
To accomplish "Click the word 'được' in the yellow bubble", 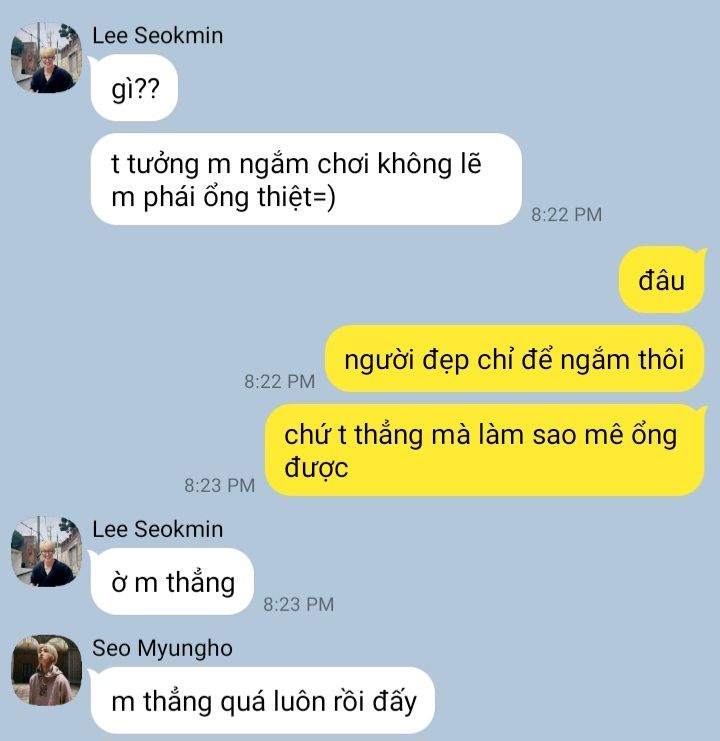I will pos(316,468).
